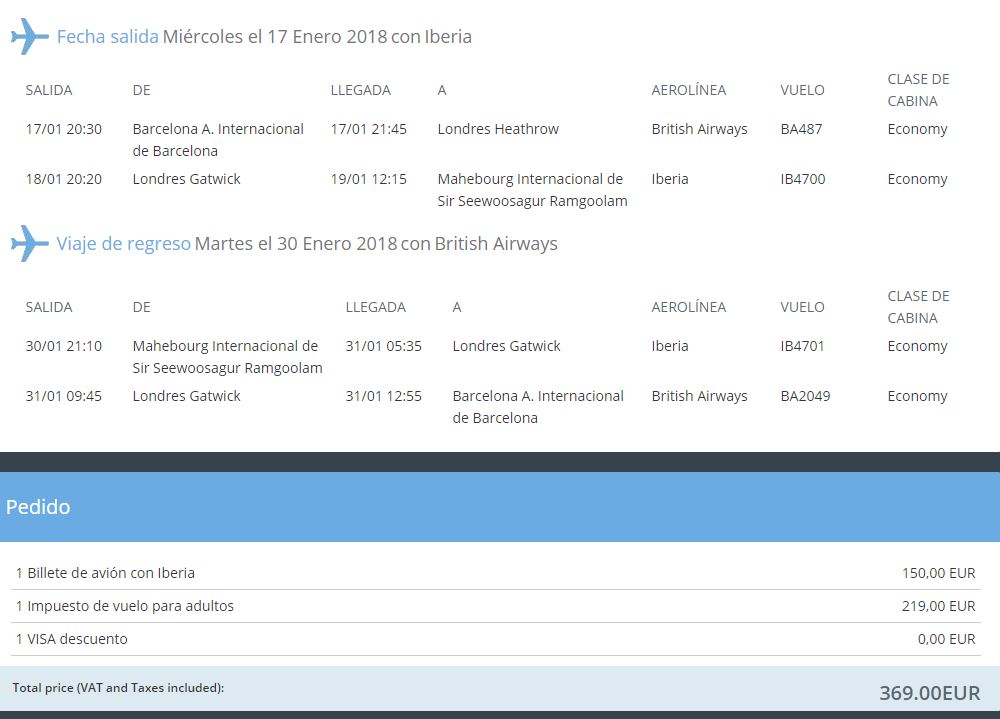Click flight number BA2049

click(805, 396)
